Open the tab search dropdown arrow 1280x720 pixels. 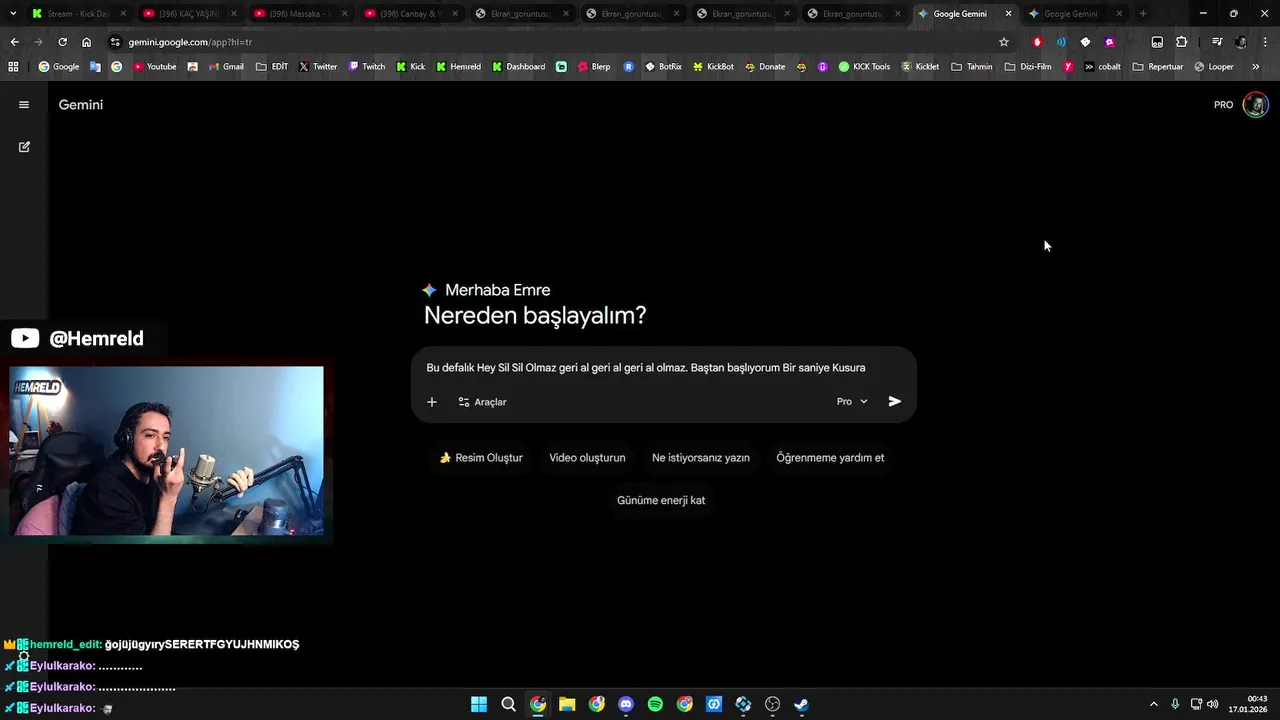click(13, 14)
